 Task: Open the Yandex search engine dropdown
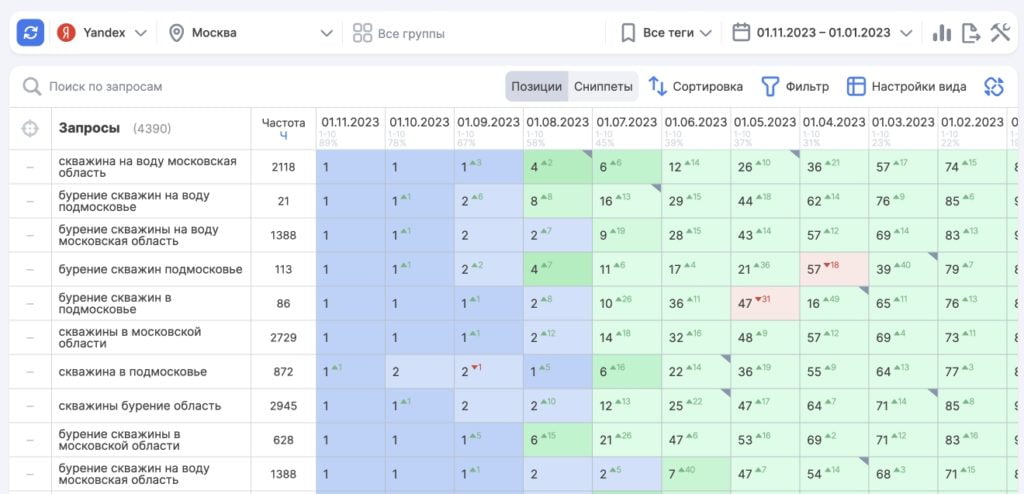click(102, 33)
